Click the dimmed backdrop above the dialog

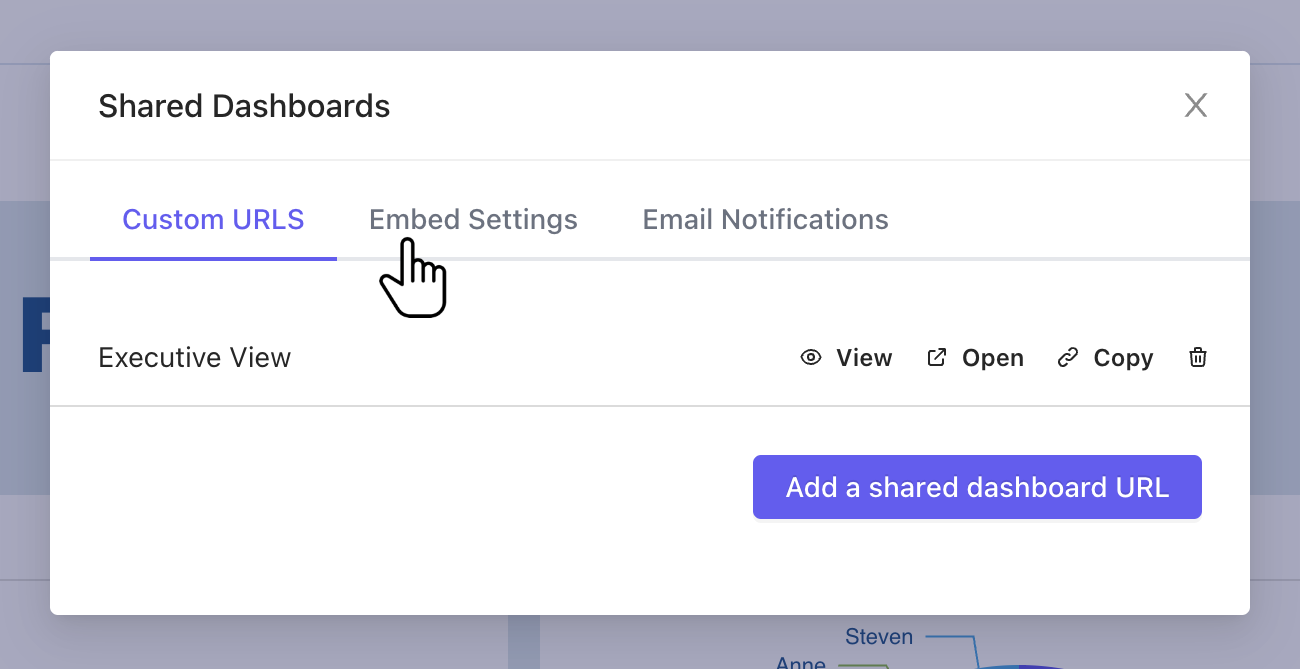pyautogui.click(x=650, y=25)
